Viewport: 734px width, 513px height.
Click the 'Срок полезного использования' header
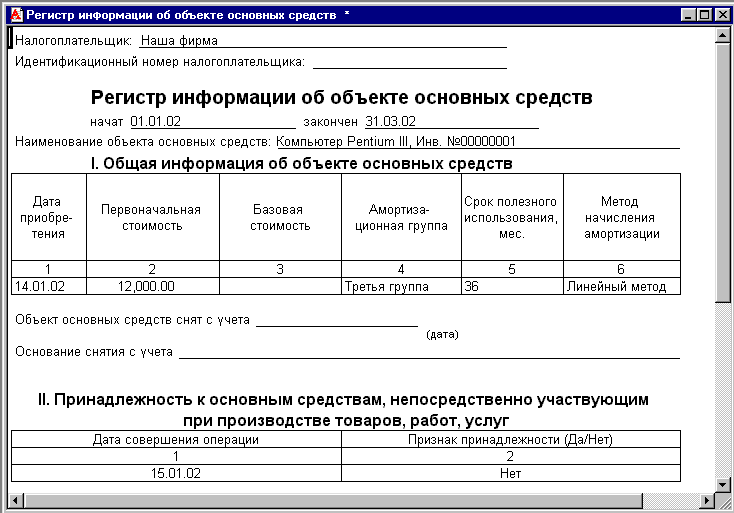coord(512,217)
